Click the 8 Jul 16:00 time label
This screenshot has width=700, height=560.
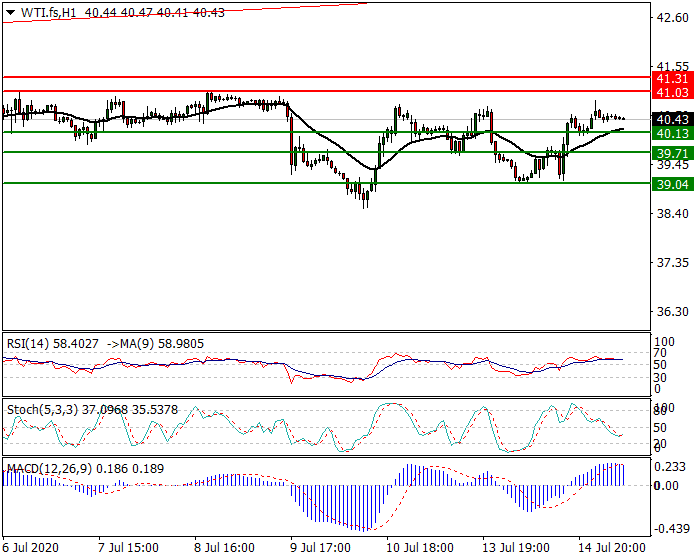coord(224,547)
